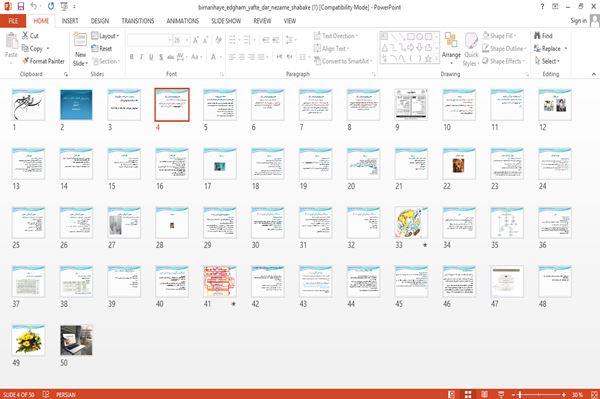The image size is (600, 399).
Task: Switch to the INSERT tab
Action: coord(70,21)
